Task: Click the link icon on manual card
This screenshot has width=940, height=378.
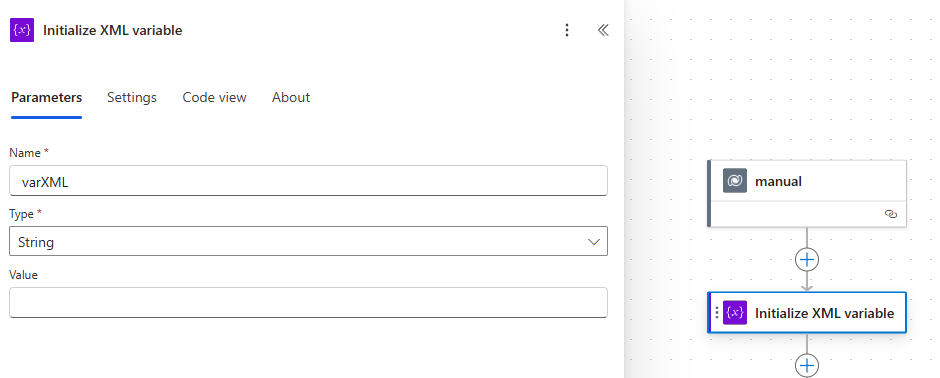Action: pos(891,214)
